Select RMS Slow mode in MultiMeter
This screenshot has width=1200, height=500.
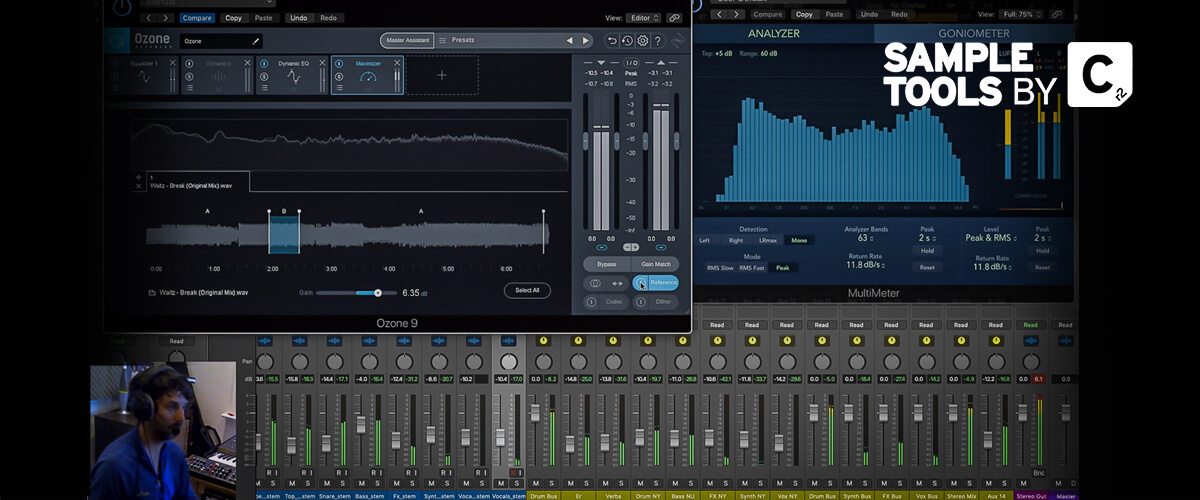pos(720,267)
